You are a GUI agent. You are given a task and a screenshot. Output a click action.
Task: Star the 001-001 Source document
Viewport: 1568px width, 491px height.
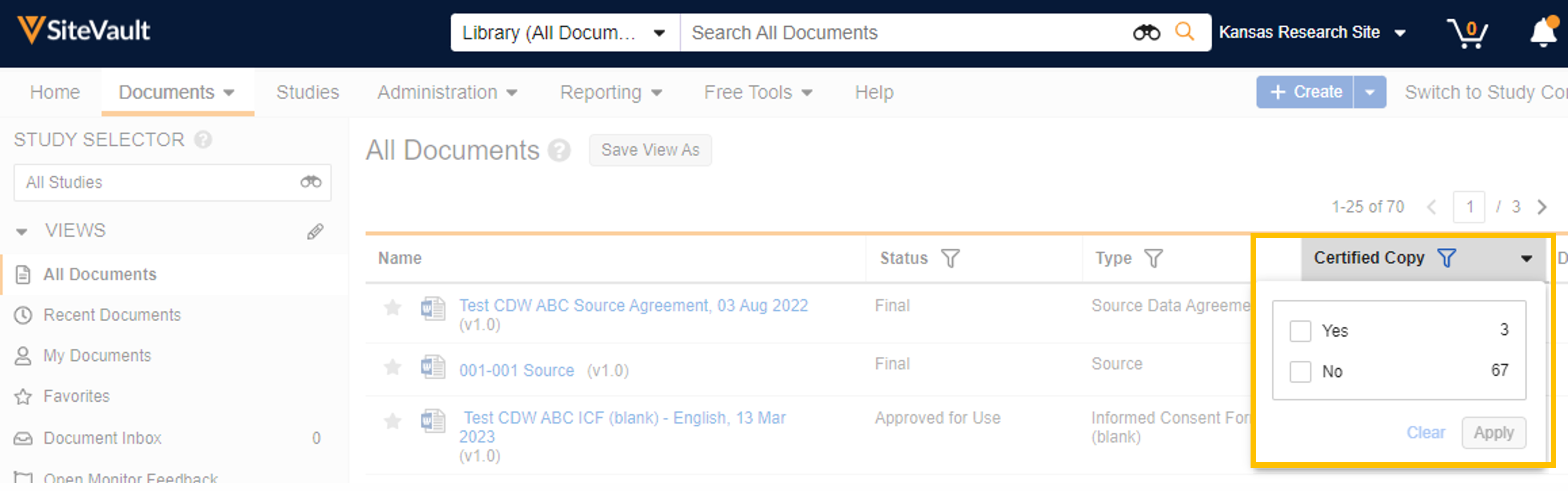click(x=393, y=367)
